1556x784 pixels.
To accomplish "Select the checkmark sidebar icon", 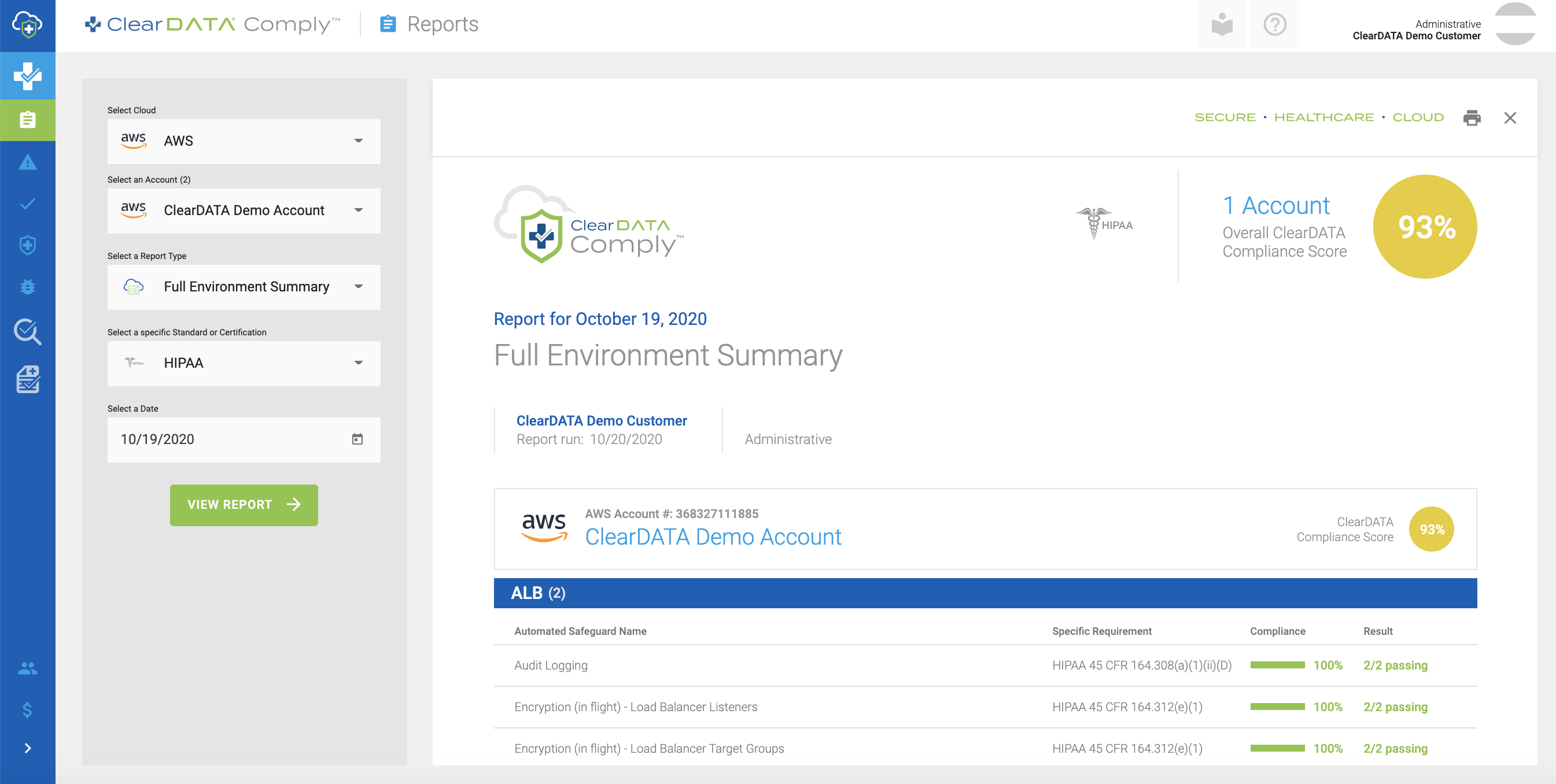I will (27, 204).
